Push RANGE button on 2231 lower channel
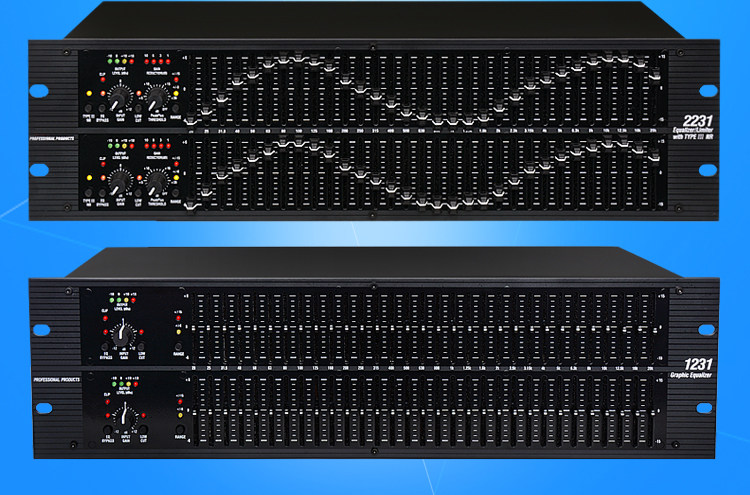Viewport: 750px width, 495px height. click(176, 193)
